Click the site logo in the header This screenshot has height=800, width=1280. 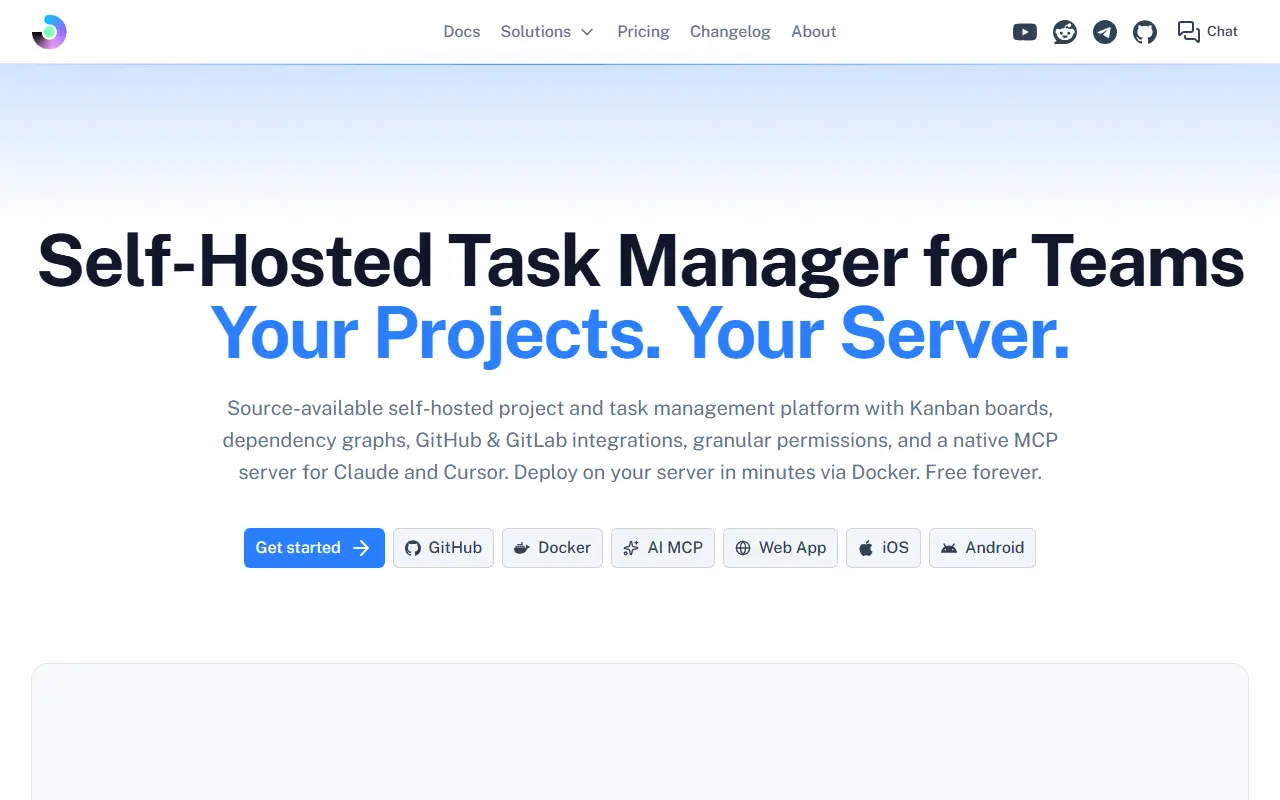tap(49, 32)
